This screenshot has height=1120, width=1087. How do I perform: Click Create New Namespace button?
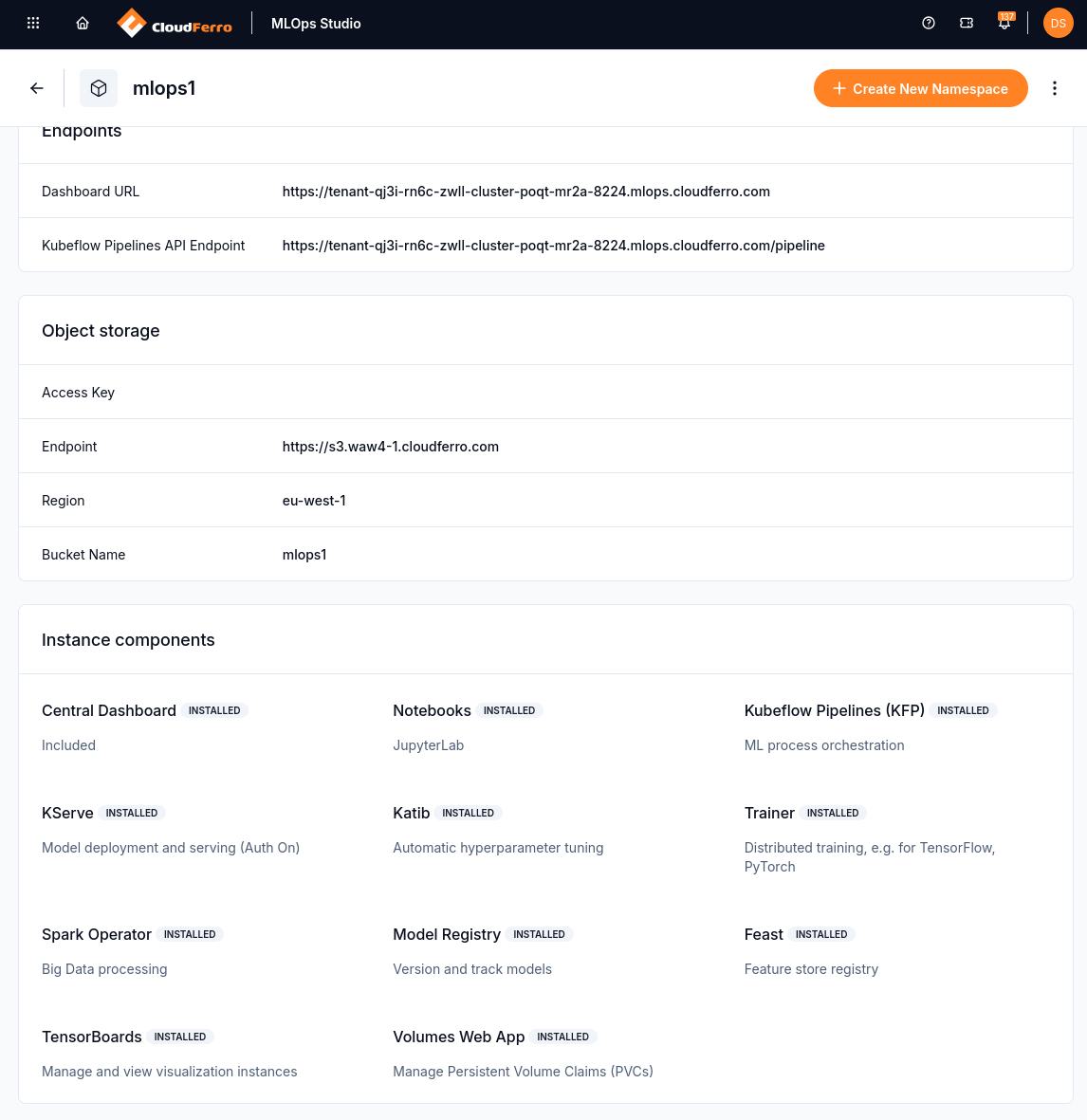tap(921, 88)
